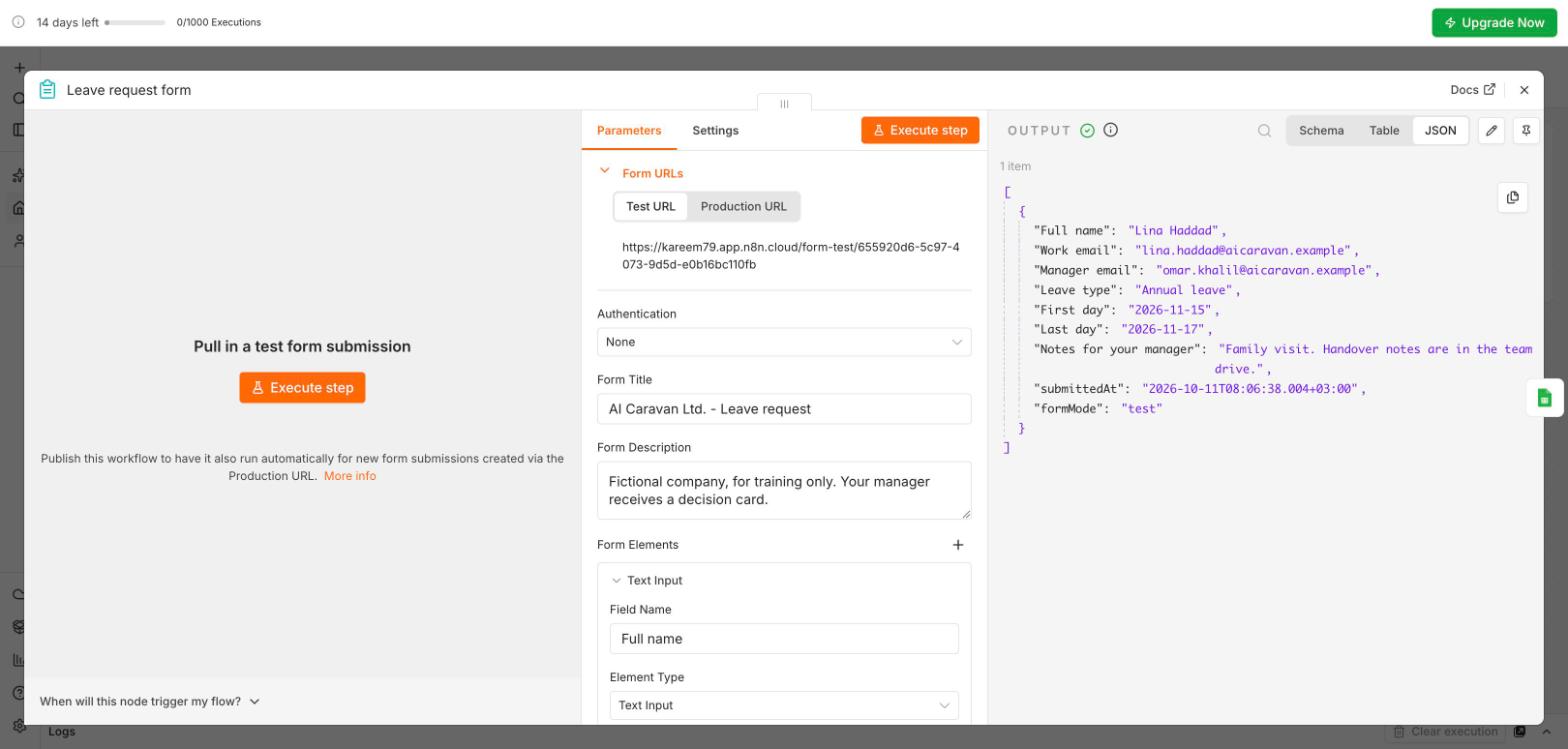Viewport: 1568px width, 749px height.
Task: Open the Settings tab
Action: coord(715,130)
